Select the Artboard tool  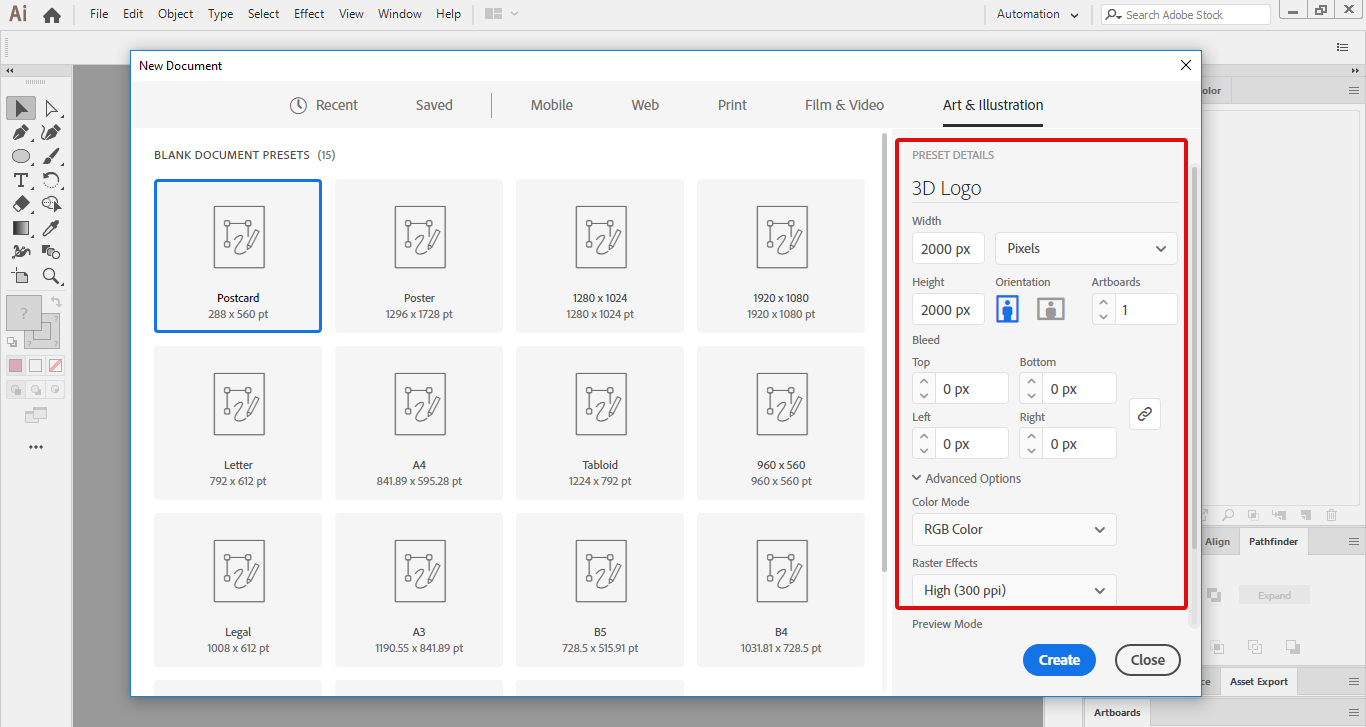click(21, 276)
